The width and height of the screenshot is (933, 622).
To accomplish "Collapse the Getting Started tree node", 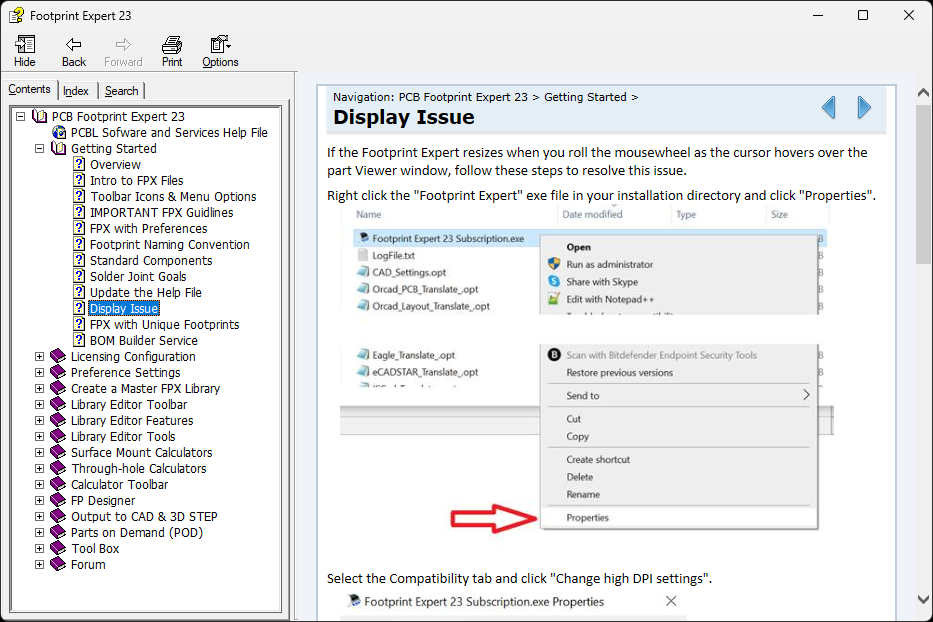I will coord(39,148).
